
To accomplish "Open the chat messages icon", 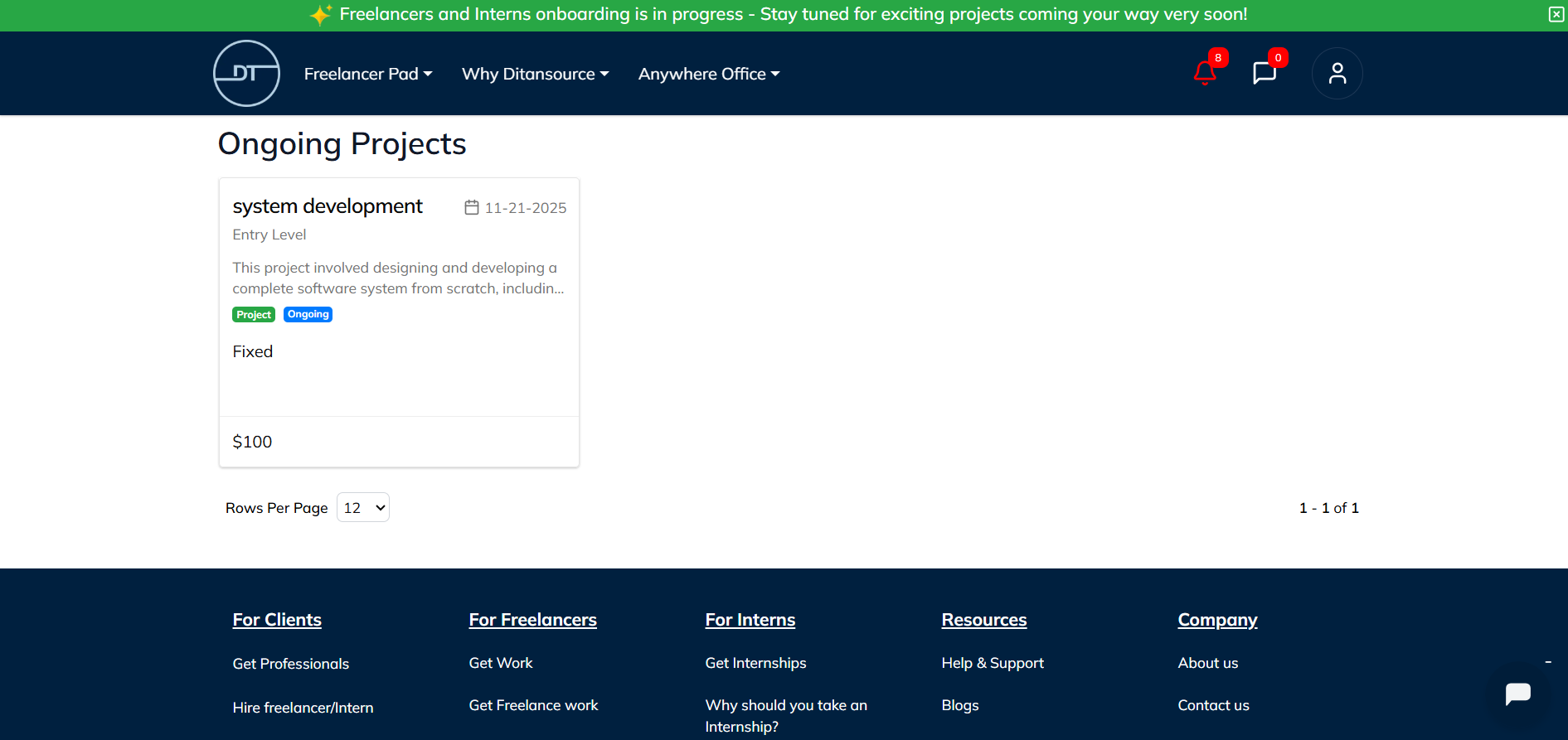I will 1264,73.
